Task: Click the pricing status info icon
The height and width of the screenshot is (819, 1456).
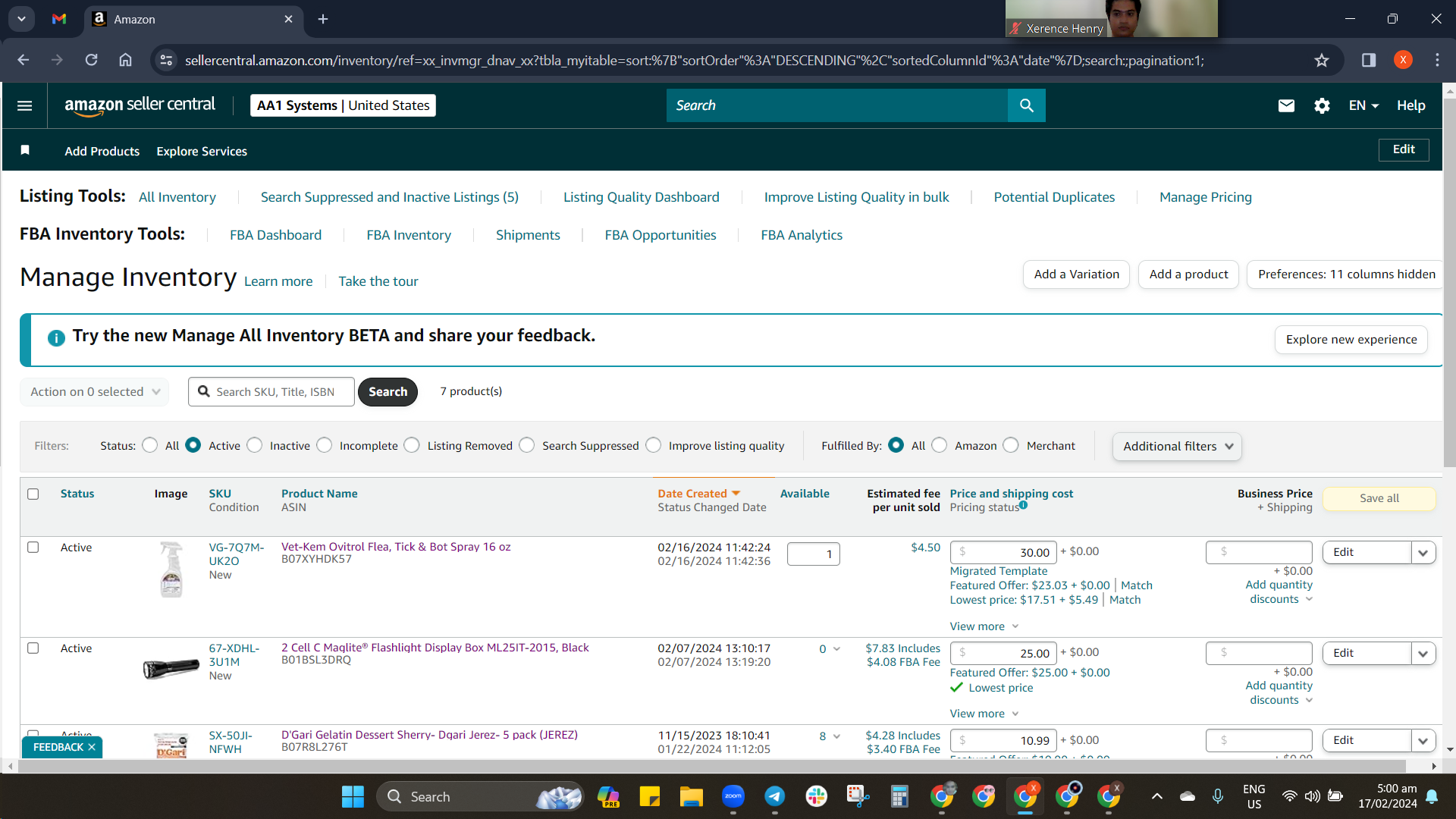Action: (x=1023, y=505)
